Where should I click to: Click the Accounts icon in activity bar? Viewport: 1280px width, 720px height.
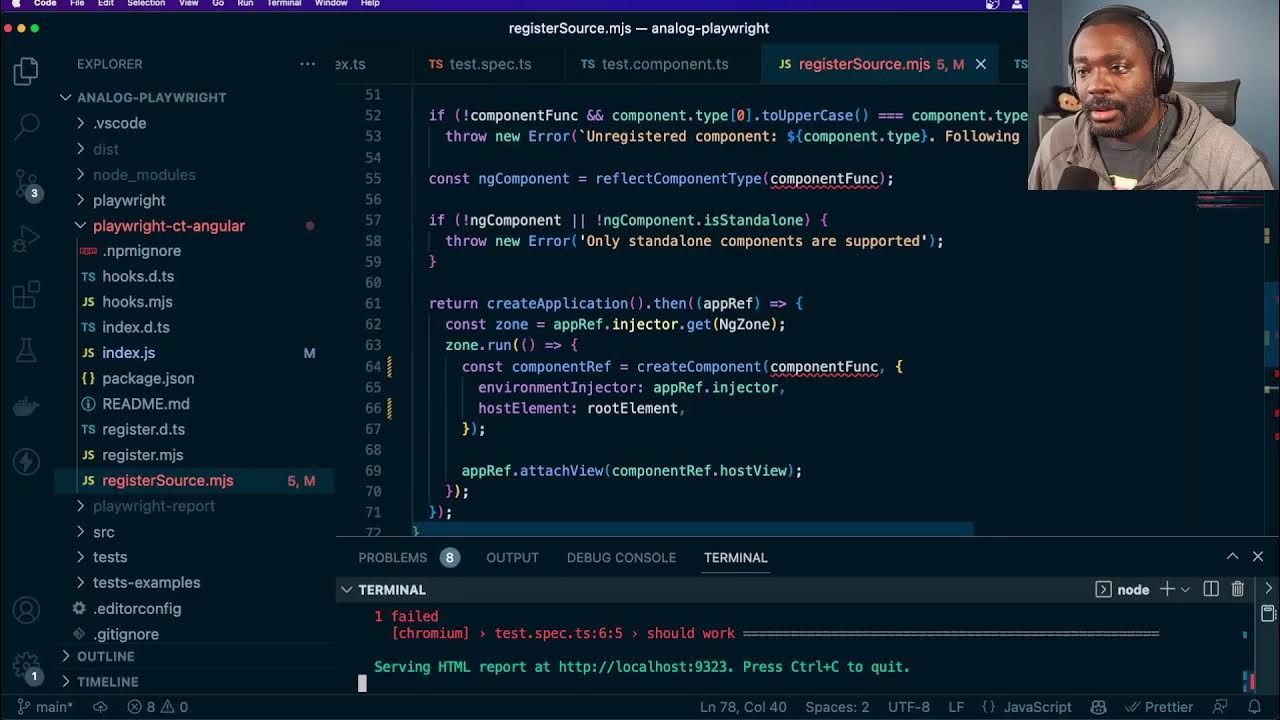pyautogui.click(x=27, y=610)
